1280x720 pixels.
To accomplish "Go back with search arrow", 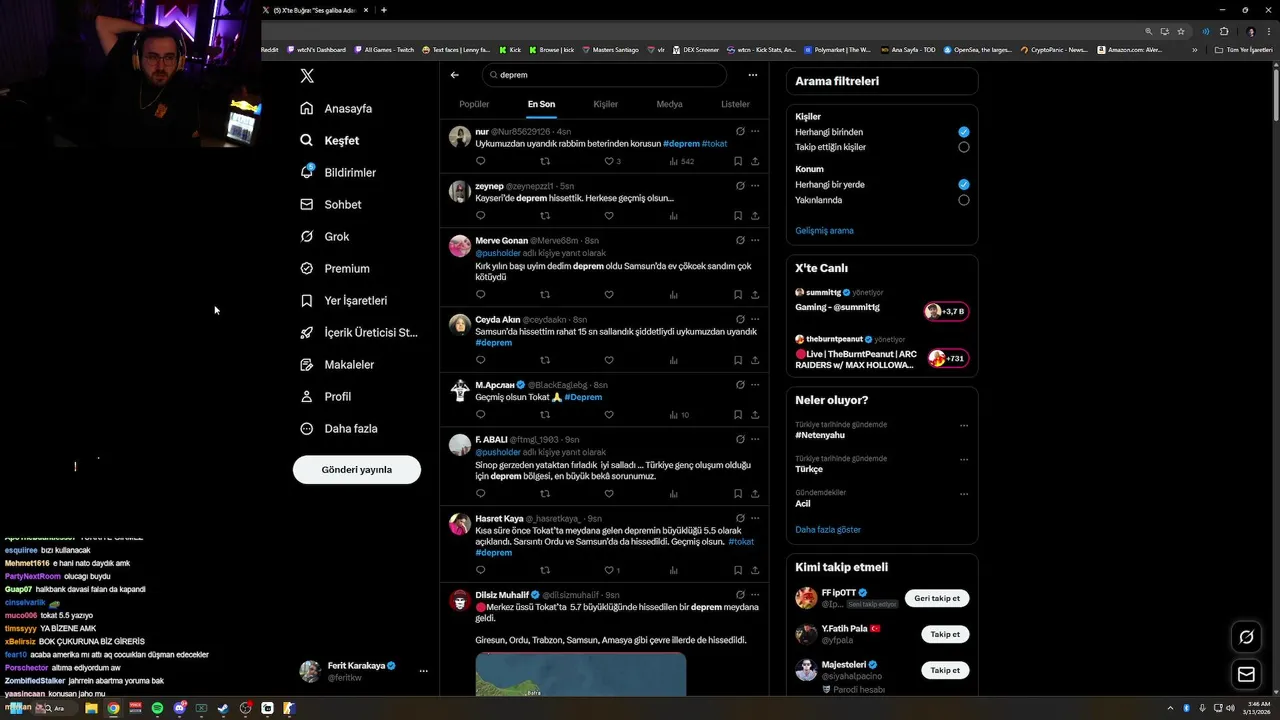I will pos(454,75).
